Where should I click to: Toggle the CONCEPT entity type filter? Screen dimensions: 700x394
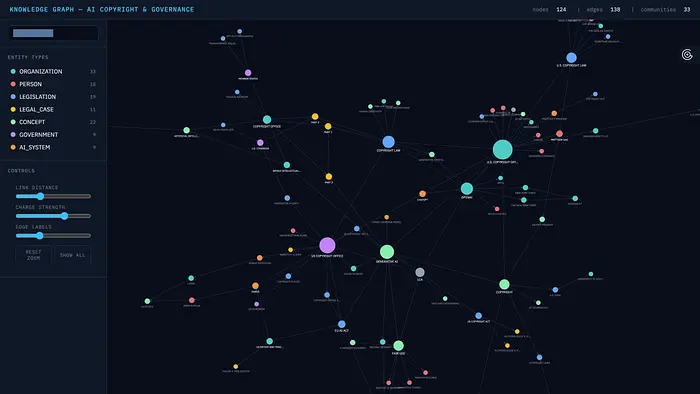click(x=53, y=122)
